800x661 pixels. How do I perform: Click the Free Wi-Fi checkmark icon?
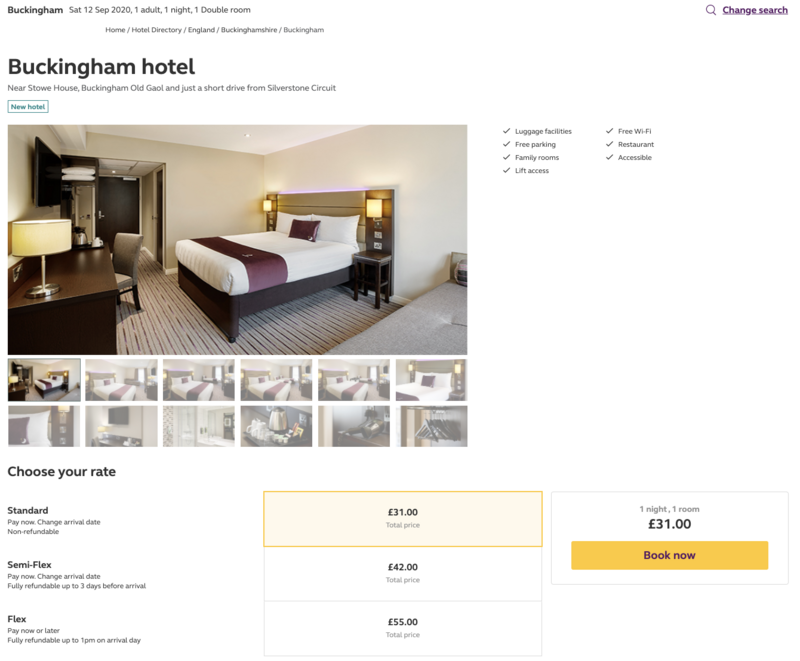[609, 131]
